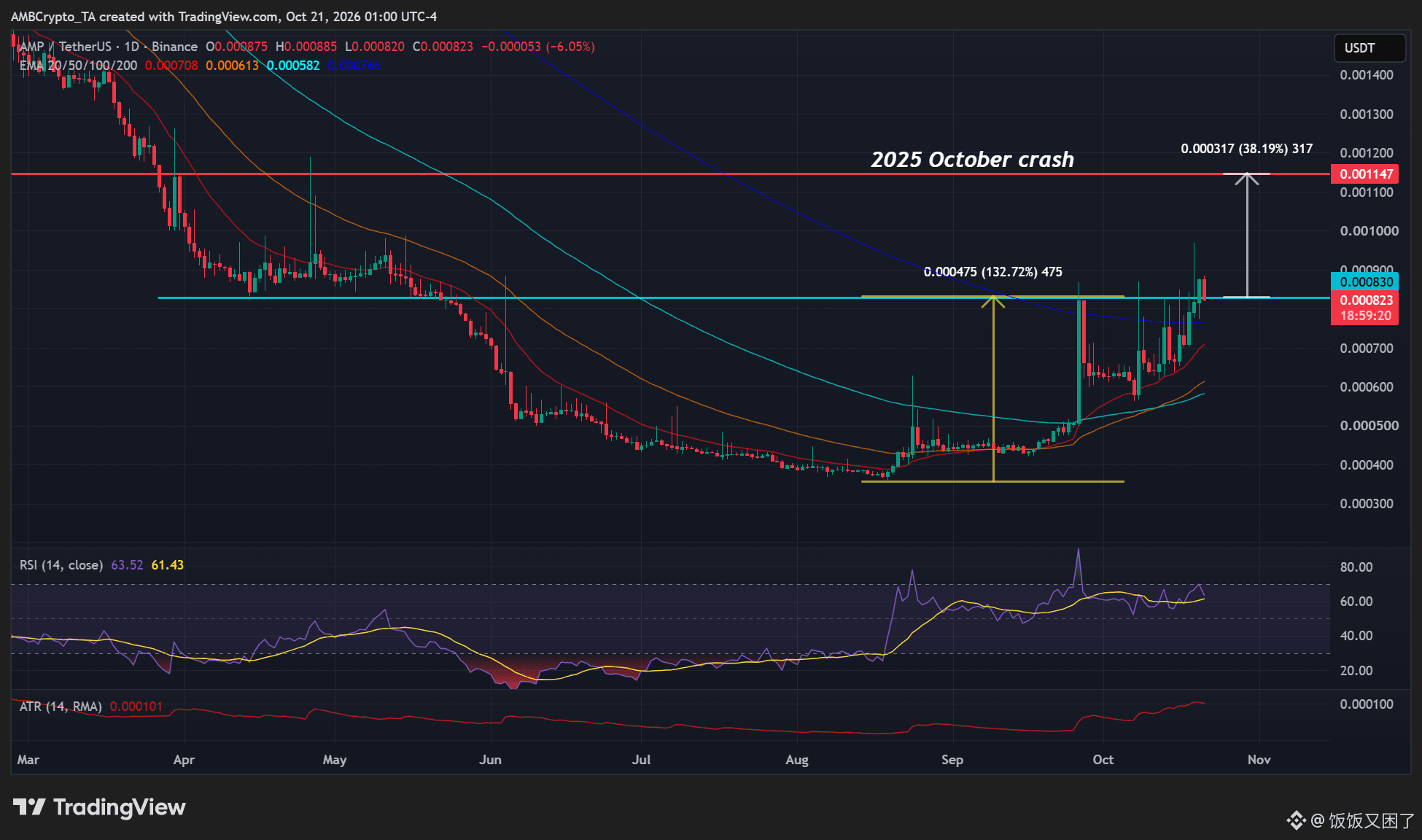Click the orange EMA value 0.000613
Image resolution: width=1422 pixels, height=840 pixels.
point(232,66)
